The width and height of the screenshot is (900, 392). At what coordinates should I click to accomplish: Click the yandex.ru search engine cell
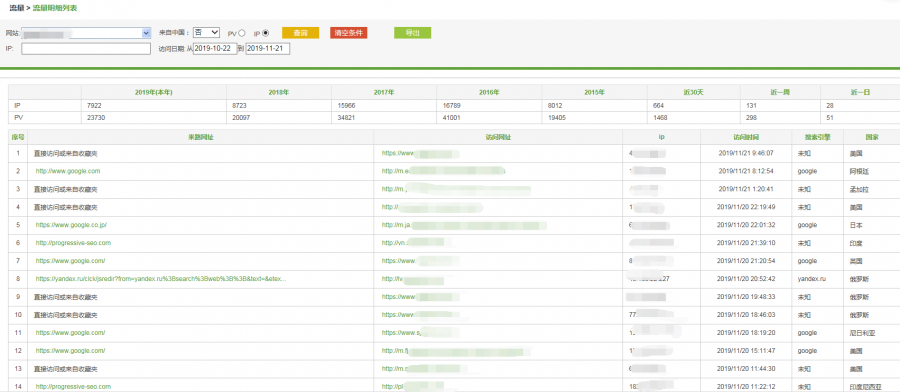point(812,279)
